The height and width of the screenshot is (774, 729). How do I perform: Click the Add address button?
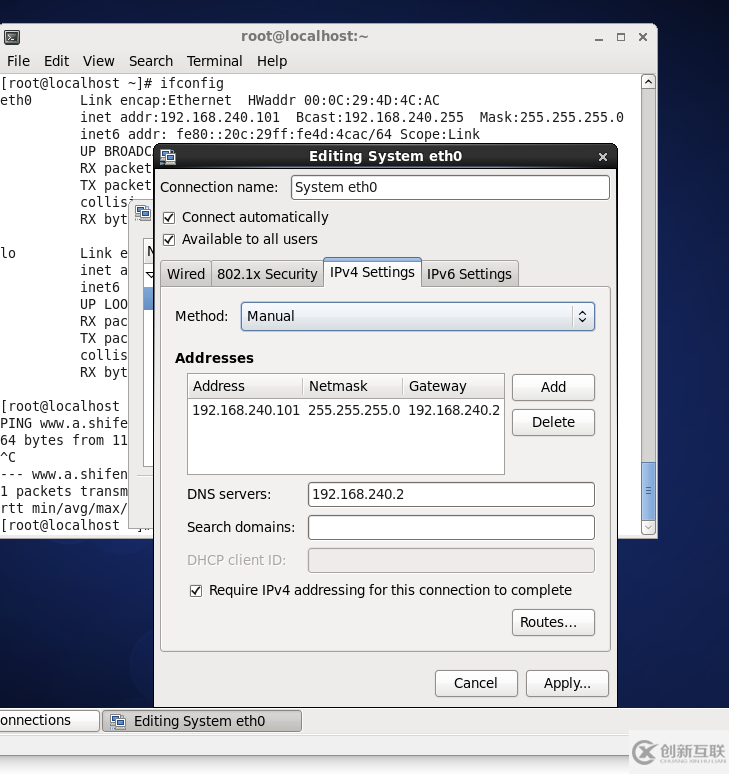(553, 387)
